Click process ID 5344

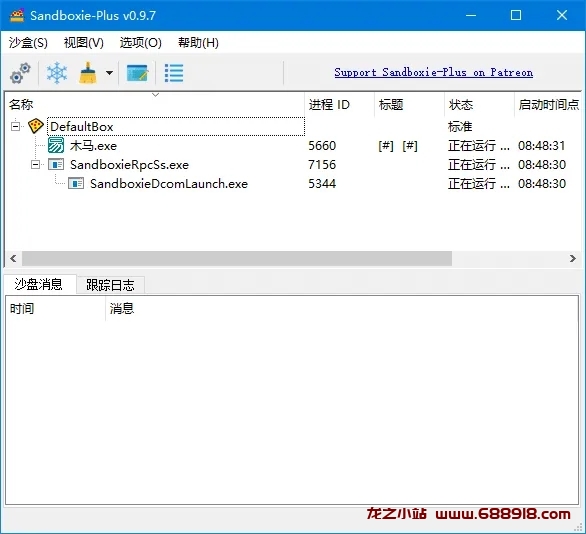tap(322, 183)
